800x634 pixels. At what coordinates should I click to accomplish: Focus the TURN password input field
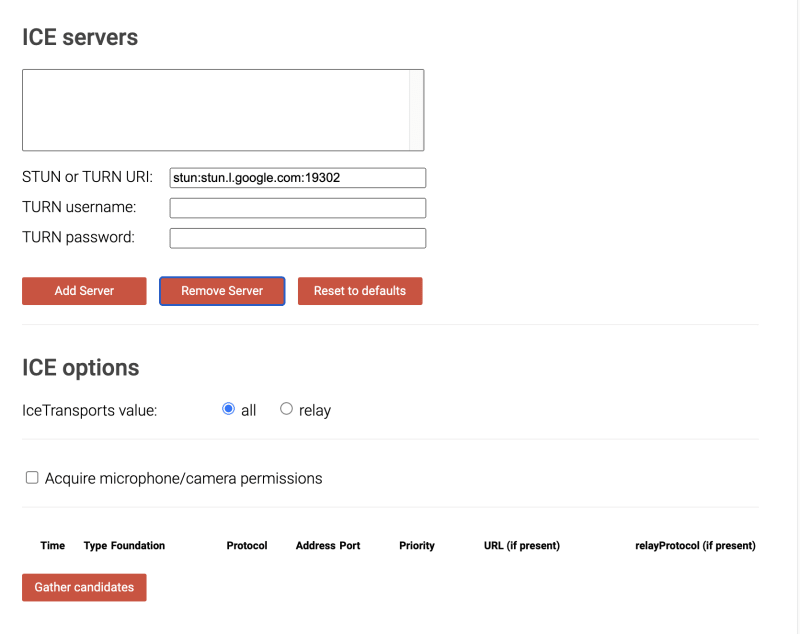298,238
